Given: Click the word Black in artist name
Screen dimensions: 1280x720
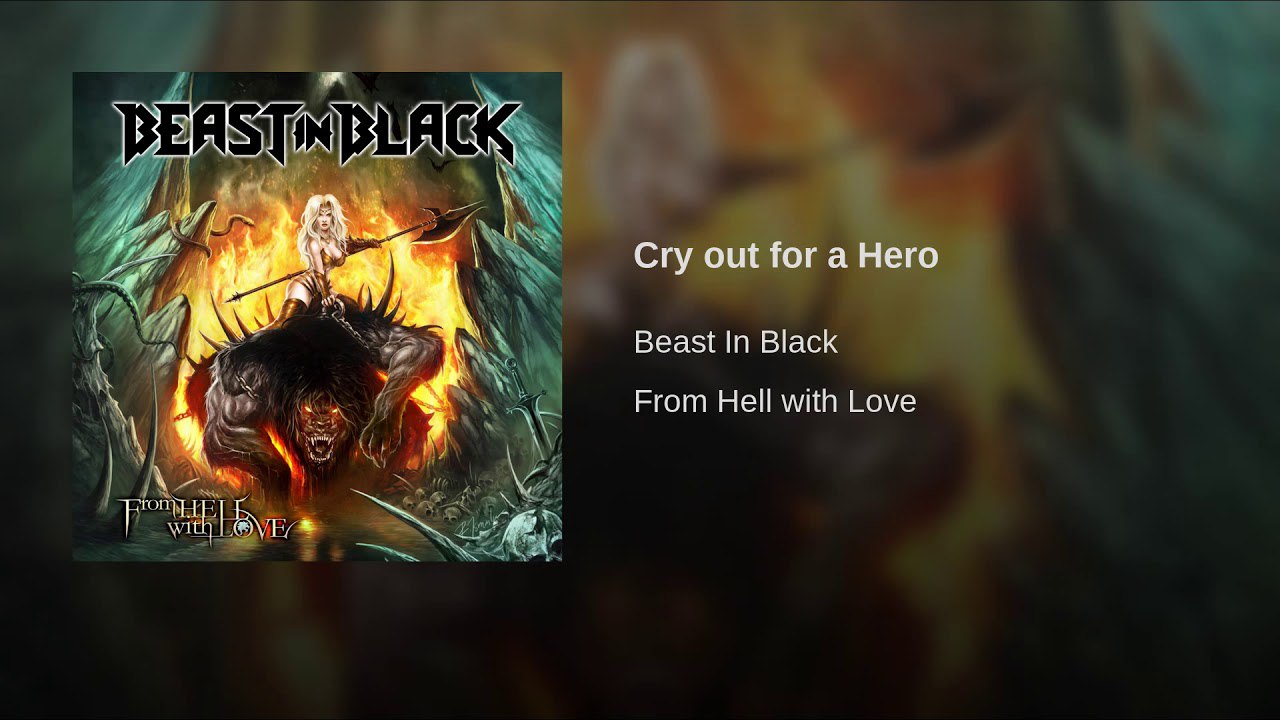Looking at the screenshot, I should click(x=798, y=342).
